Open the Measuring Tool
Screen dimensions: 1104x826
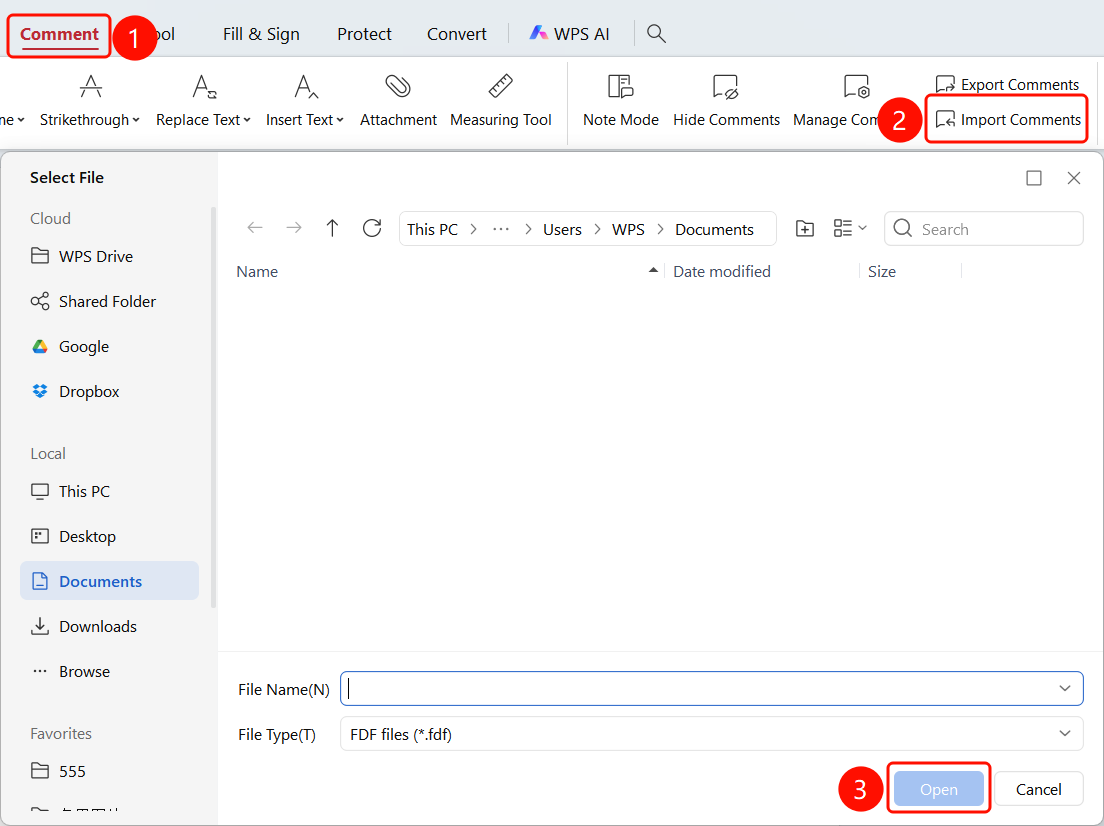[501, 101]
